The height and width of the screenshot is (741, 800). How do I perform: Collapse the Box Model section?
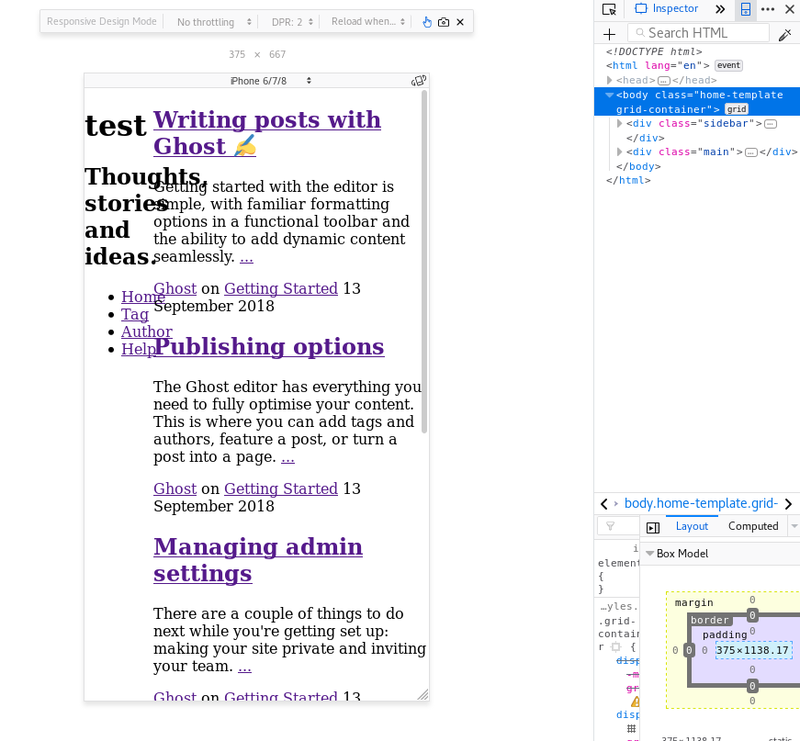click(649, 553)
